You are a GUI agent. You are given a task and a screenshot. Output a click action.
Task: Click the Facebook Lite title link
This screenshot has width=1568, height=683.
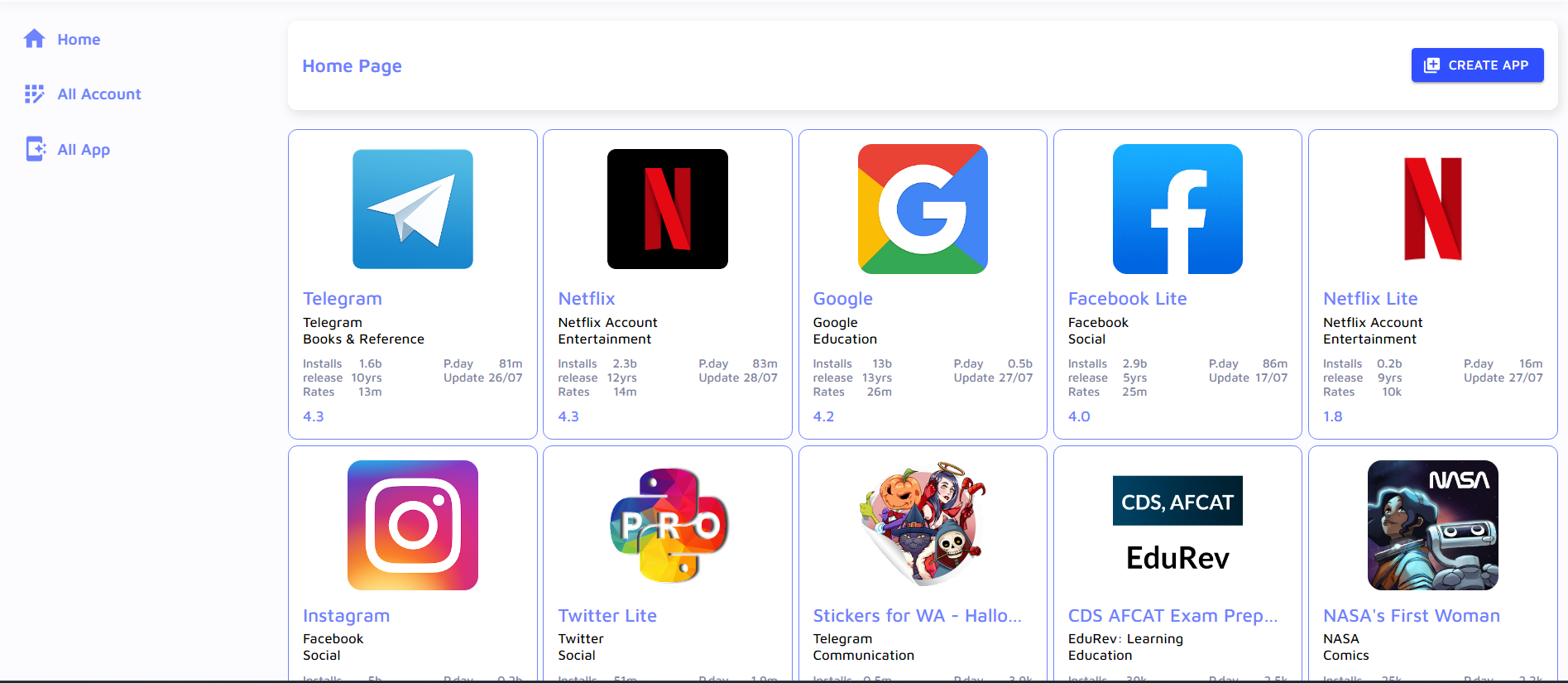click(x=1127, y=299)
